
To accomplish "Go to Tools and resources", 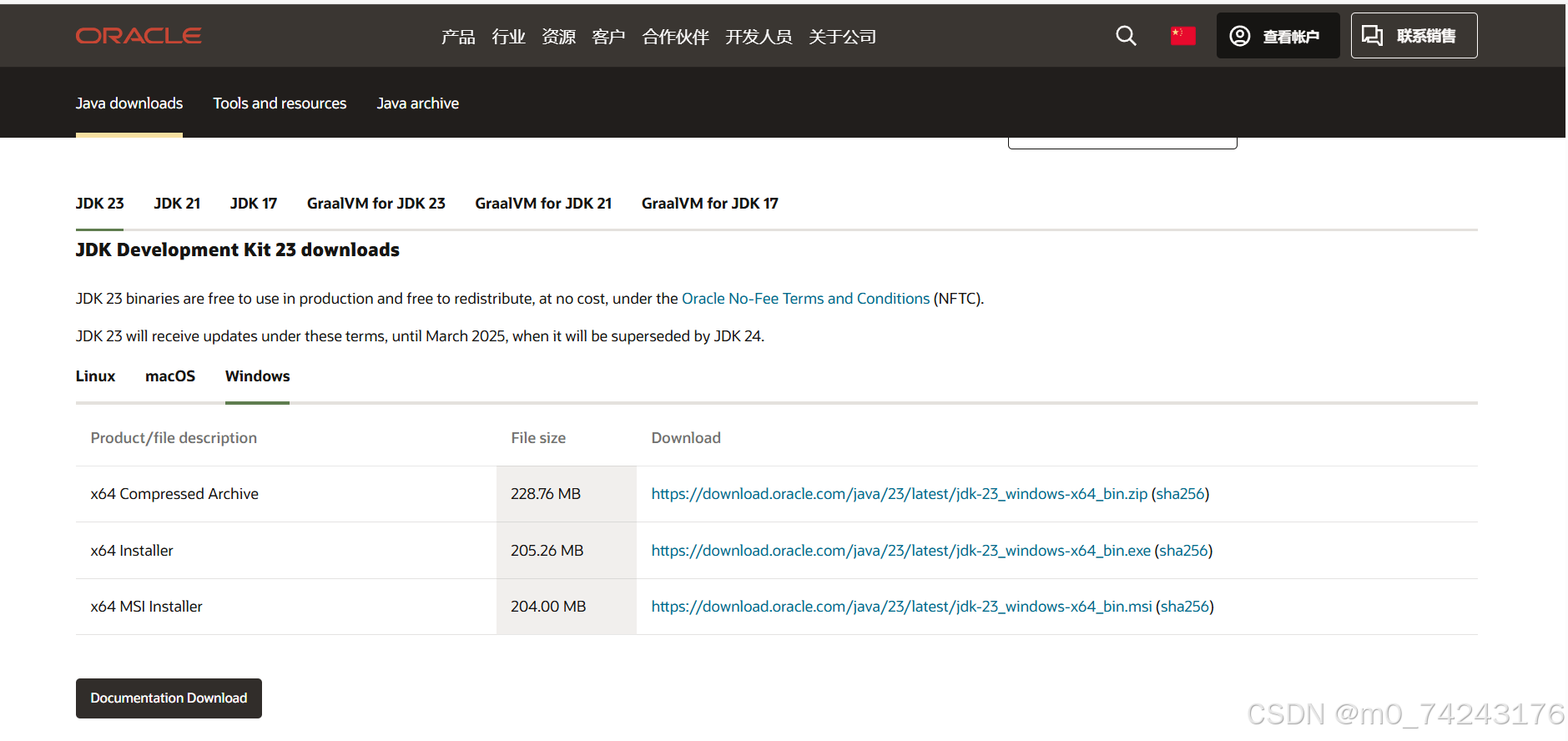I will point(280,103).
